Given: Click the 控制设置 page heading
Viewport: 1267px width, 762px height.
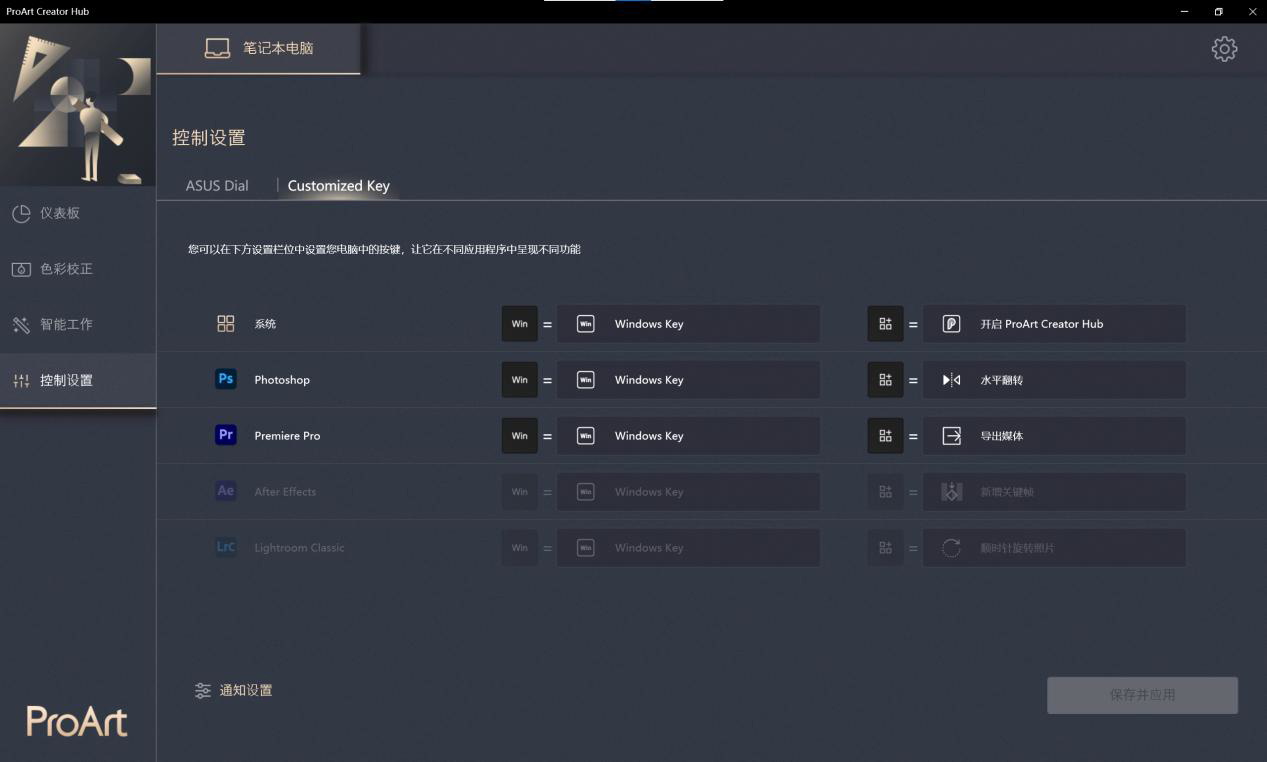Looking at the screenshot, I should (209, 138).
